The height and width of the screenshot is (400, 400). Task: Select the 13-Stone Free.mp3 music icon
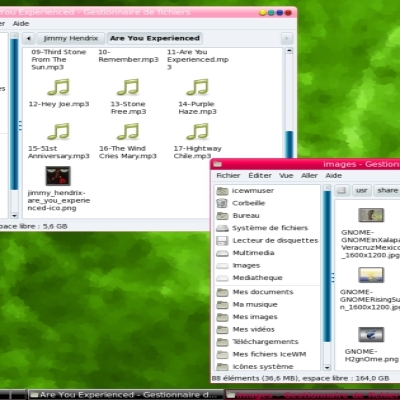point(128,87)
